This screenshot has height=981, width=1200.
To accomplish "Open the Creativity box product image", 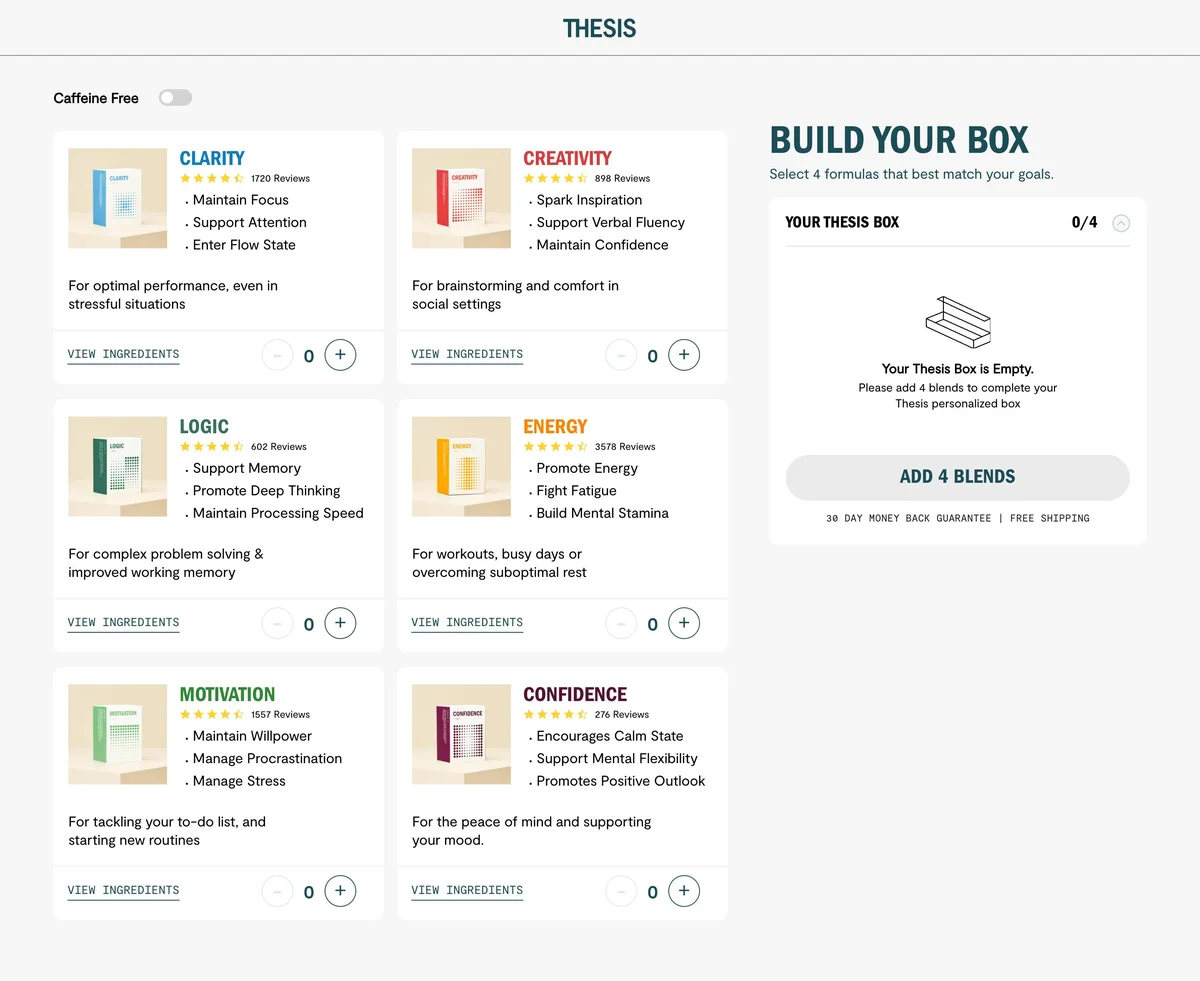I will (x=461, y=198).
